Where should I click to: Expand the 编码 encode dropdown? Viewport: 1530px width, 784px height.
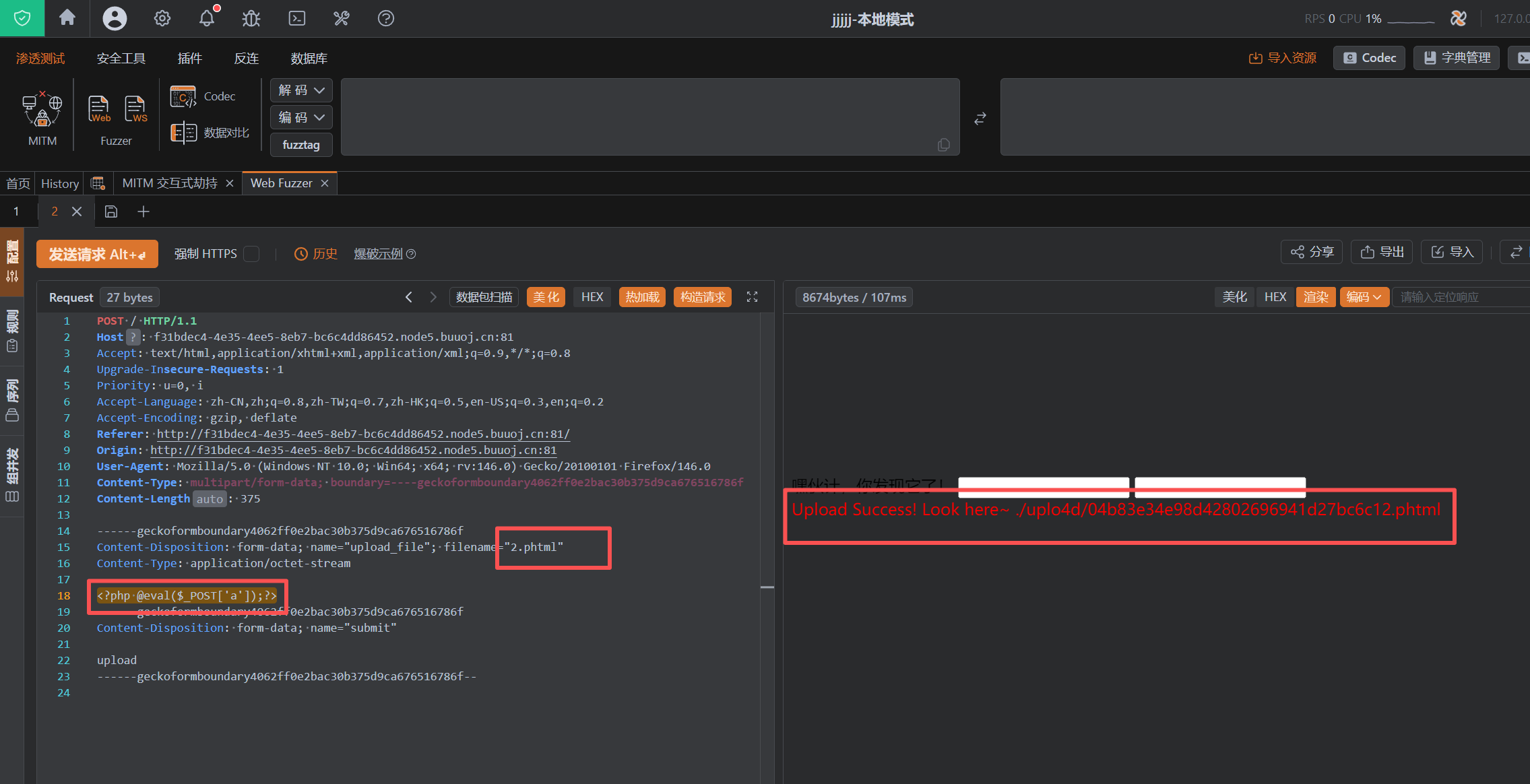click(301, 117)
